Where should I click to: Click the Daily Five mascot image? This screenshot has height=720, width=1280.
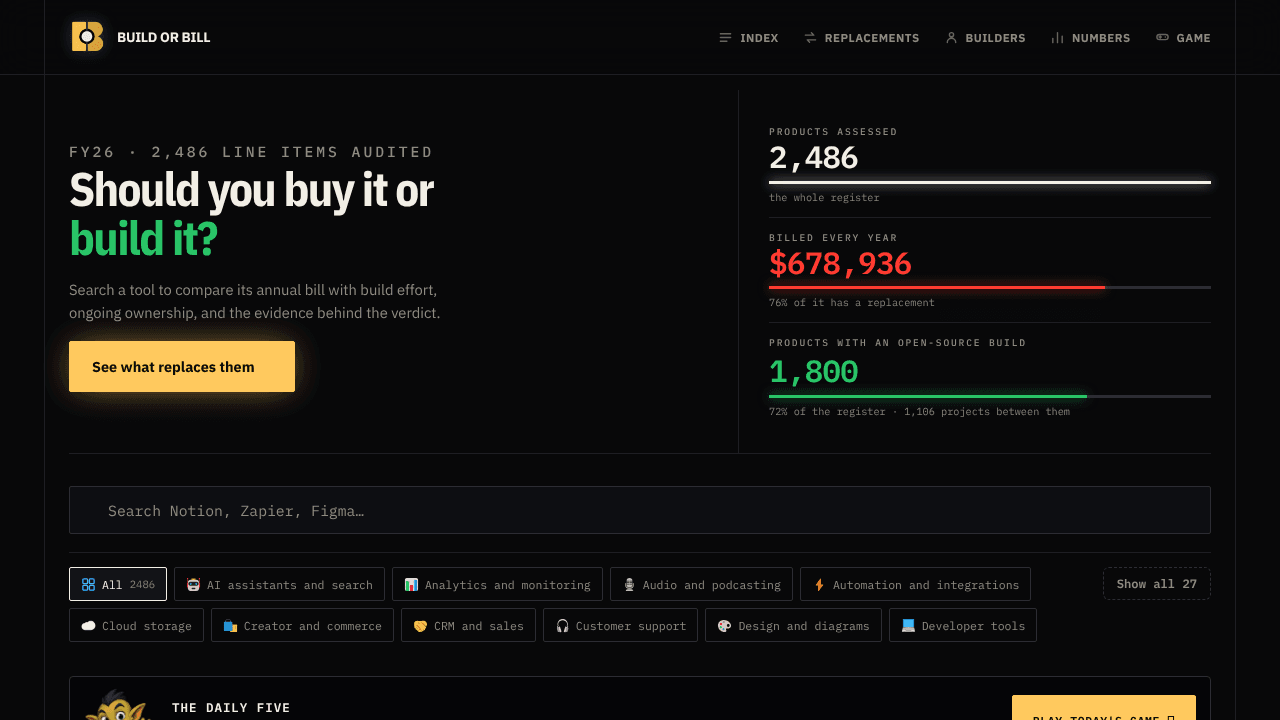coord(117,704)
